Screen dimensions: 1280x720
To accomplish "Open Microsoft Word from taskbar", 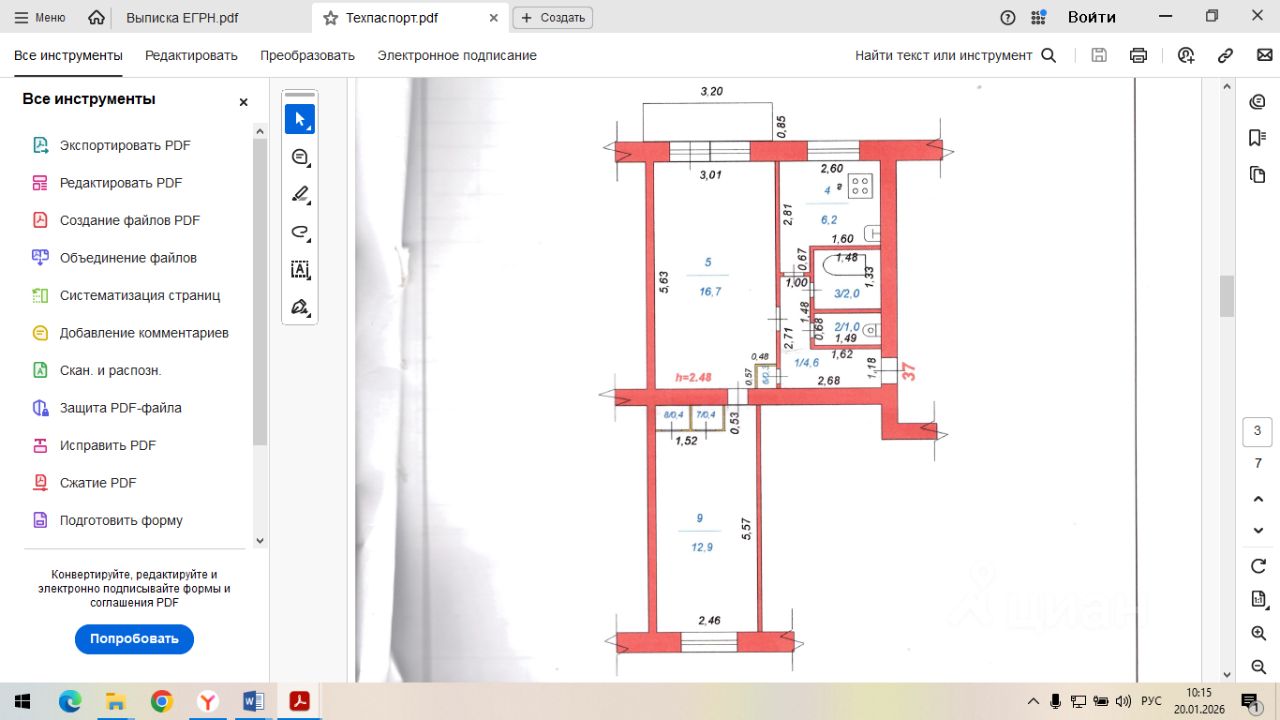I will click(253, 701).
